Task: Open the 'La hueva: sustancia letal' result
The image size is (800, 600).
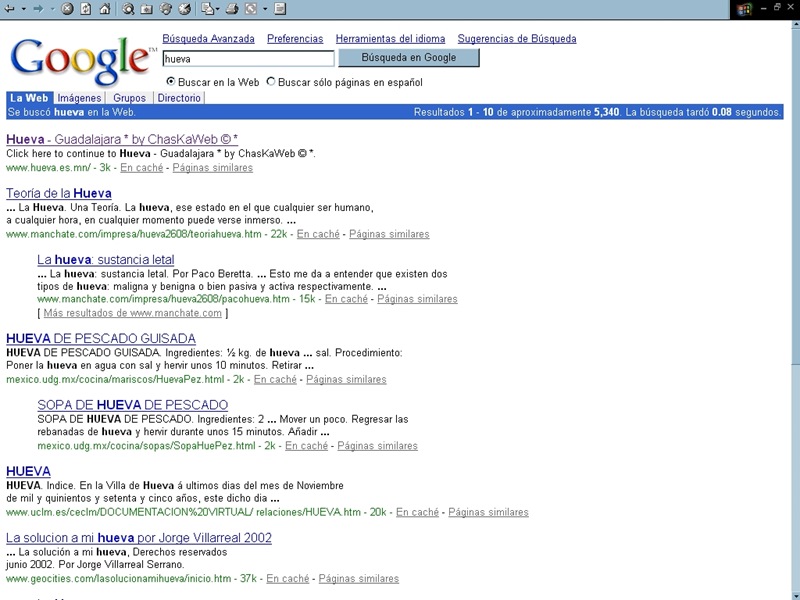Action: (106, 260)
